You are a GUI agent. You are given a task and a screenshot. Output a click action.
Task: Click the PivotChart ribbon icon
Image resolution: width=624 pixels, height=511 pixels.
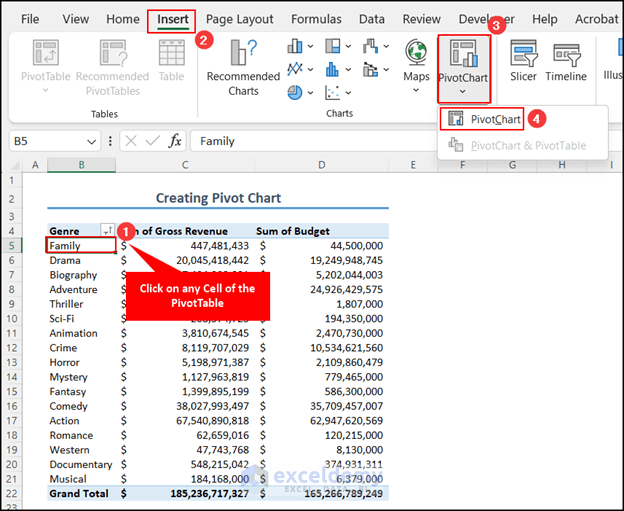click(x=464, y=53)
